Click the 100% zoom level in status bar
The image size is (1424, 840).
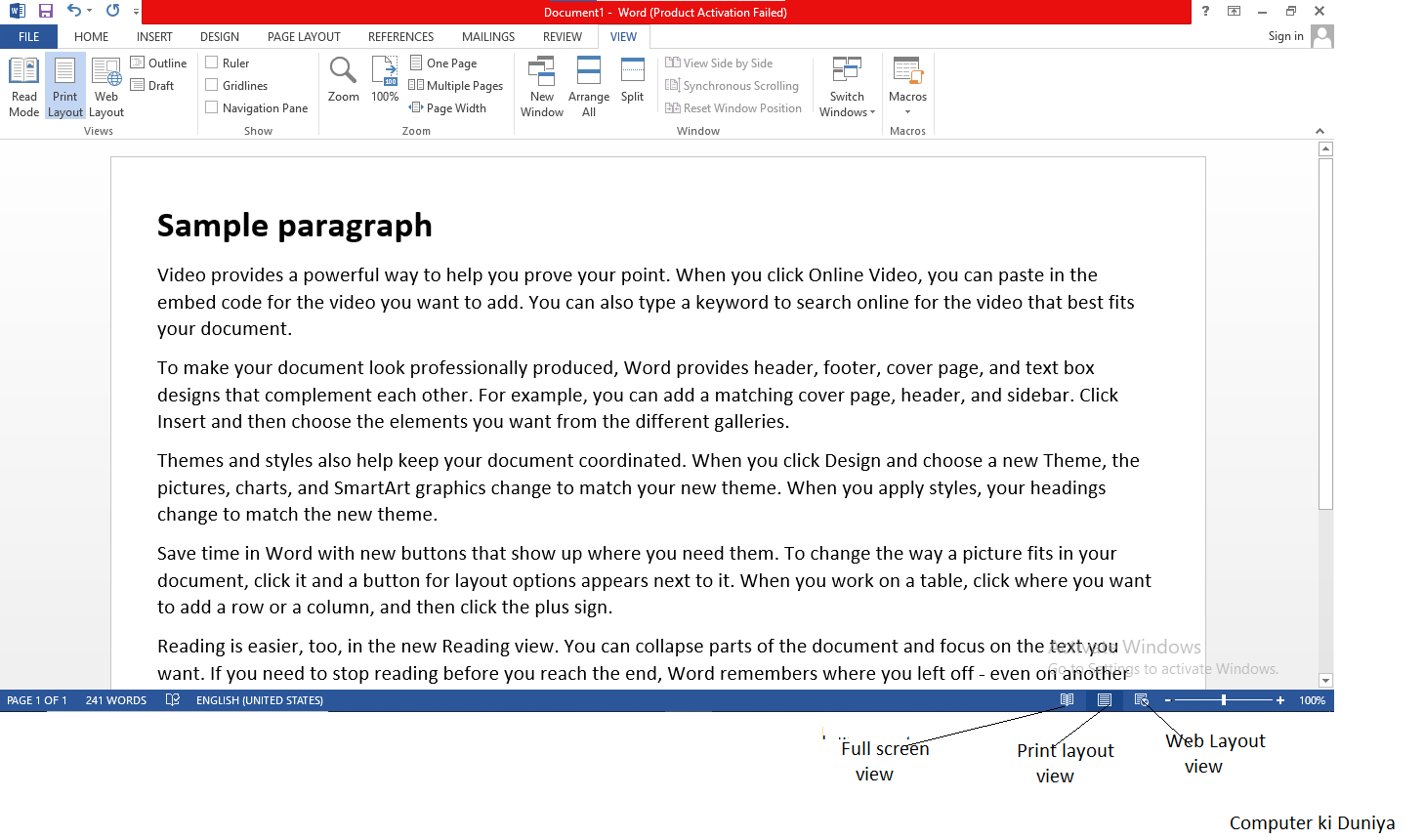(1312, 699)
